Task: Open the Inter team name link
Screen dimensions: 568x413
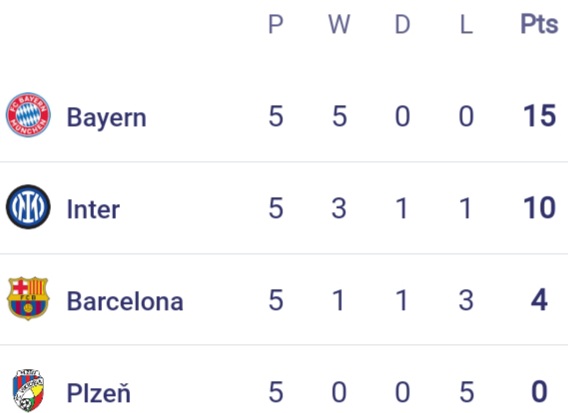Action: point(93,209)
